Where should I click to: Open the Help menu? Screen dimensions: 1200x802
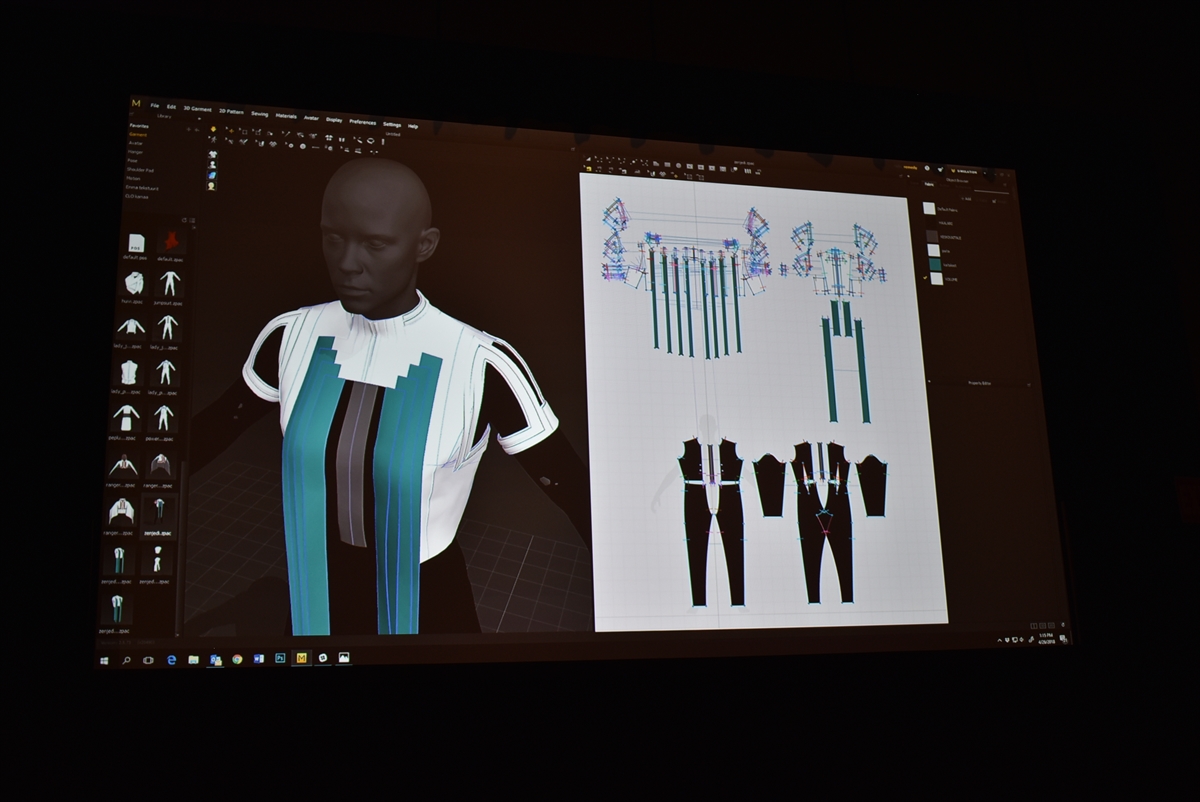[412, 126]
